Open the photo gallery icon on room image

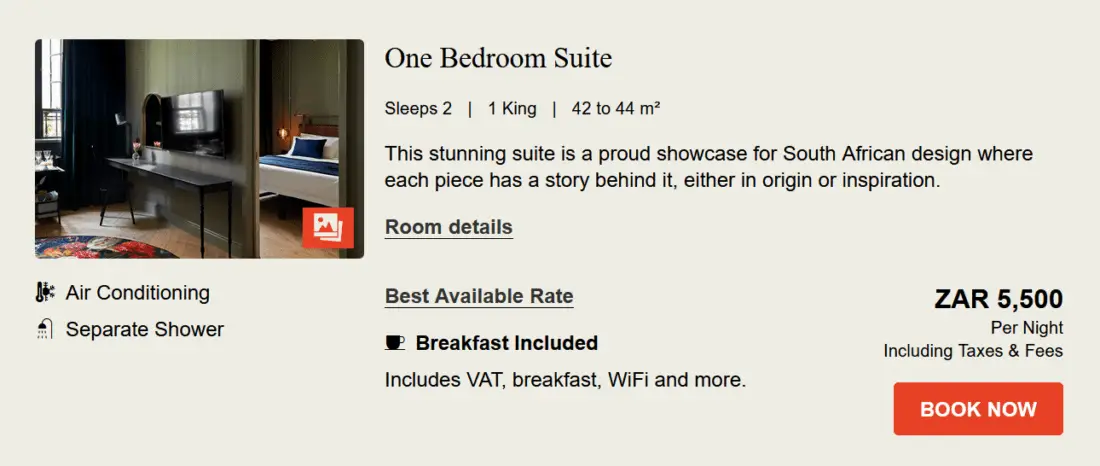coord(328,227)
